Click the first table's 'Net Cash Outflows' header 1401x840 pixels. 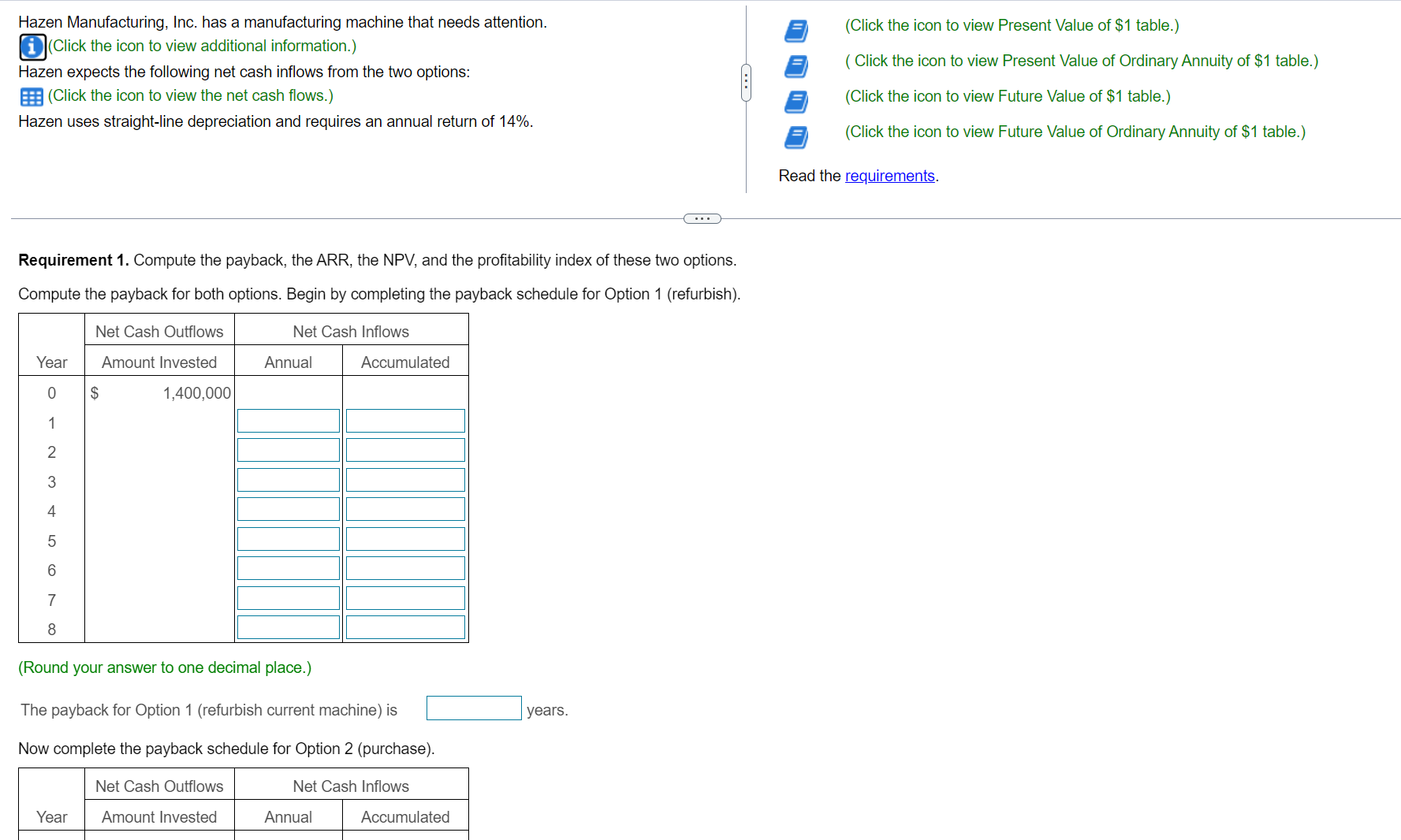click(x=159, y=332)
